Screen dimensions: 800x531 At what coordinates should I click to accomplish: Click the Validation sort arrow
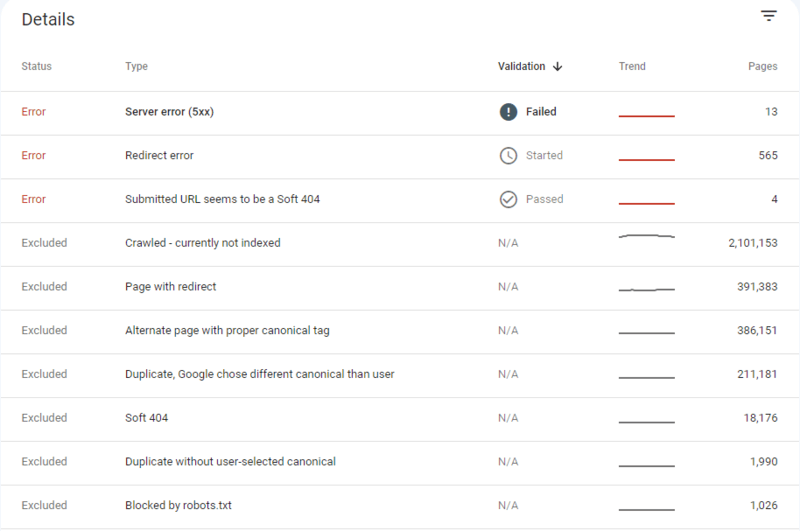click(557, 67)
